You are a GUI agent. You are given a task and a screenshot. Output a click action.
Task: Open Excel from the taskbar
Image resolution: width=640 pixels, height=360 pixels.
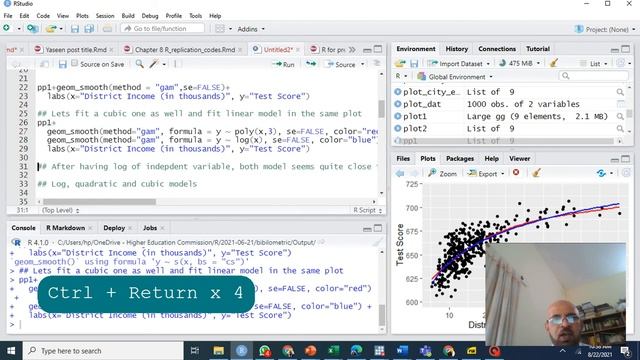[x=333, y=351]
